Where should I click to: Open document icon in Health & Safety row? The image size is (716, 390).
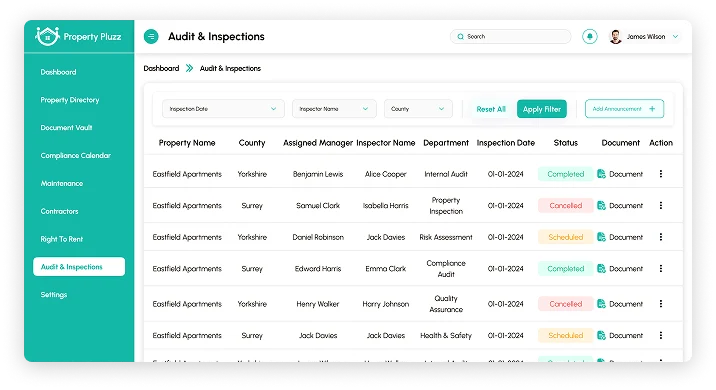[601, 335]
